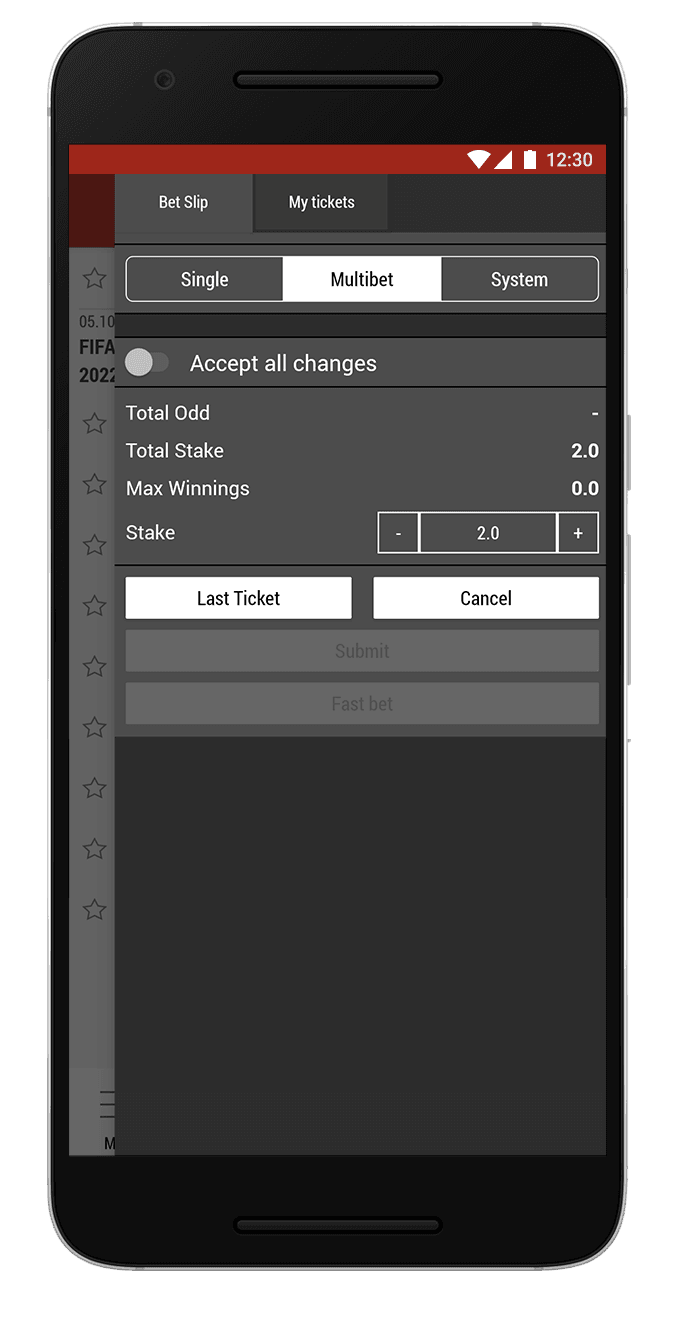Click the Cancel button

click(486, 598)
